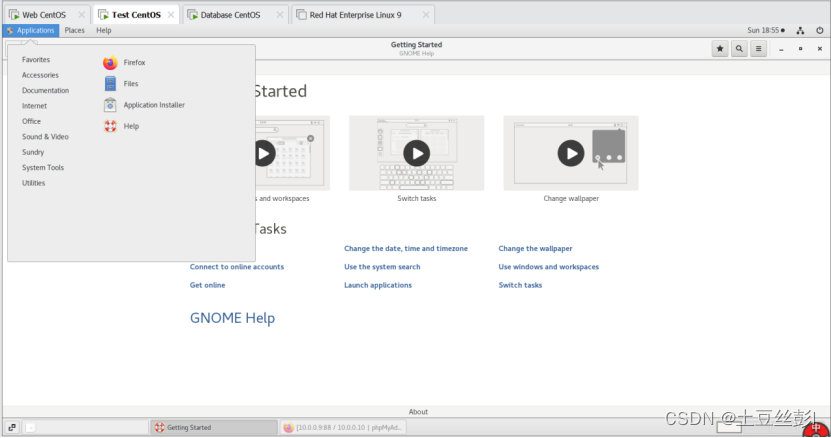
Task: Play the Change wallpaper video
Action: pyautogui.click(x=571, y=153)
